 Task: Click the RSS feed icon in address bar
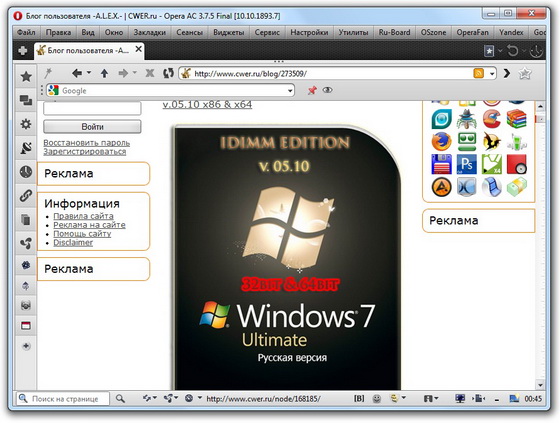(x=478, y=73)
